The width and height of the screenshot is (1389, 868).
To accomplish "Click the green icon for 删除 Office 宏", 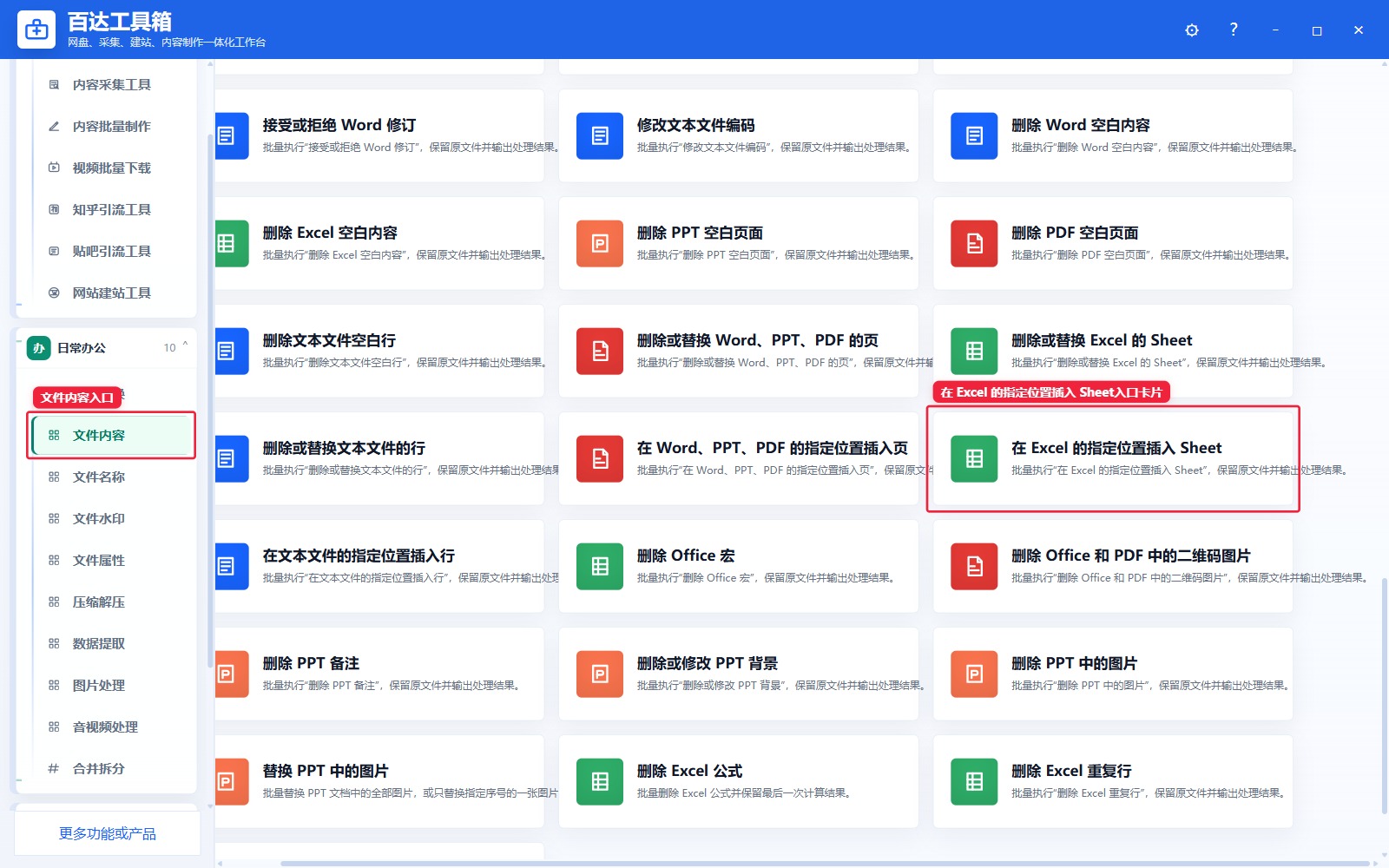I will (x=600, y=566).
